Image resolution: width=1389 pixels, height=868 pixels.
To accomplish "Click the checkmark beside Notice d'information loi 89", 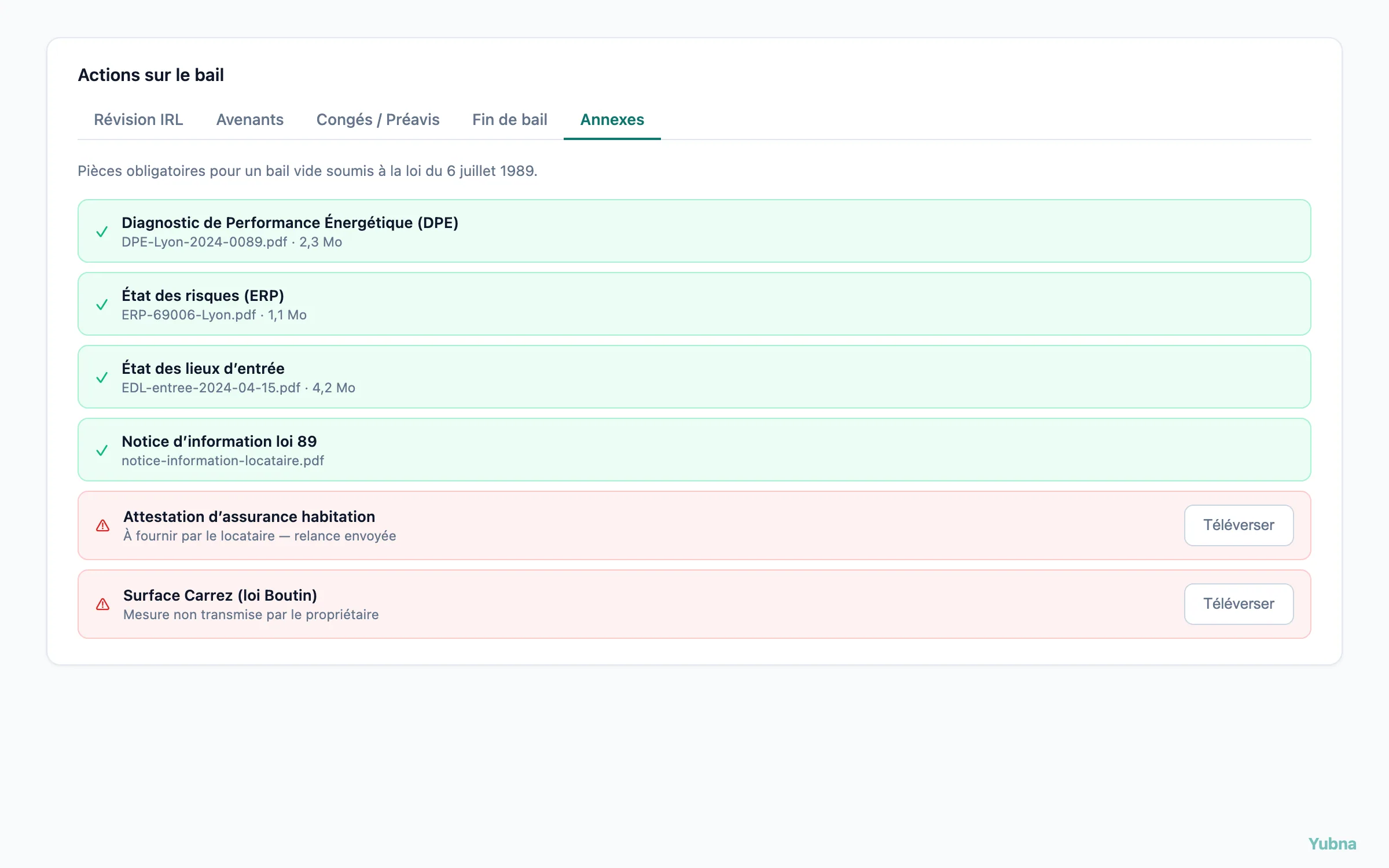I will point(102,450).
